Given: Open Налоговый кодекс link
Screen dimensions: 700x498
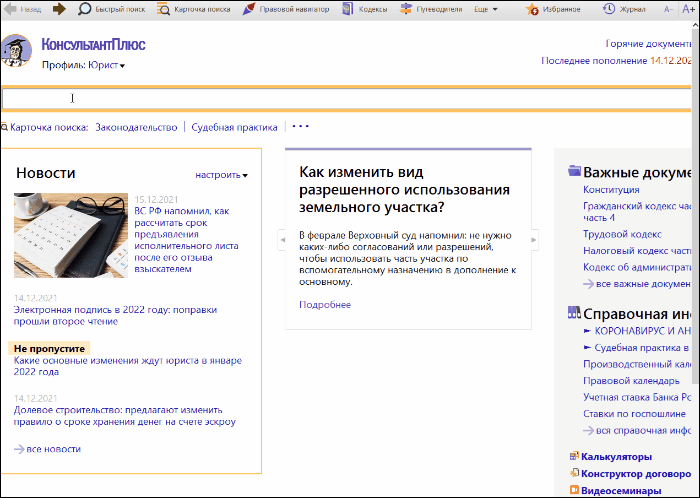Looking at the screenshot, I should click(637, 251).
